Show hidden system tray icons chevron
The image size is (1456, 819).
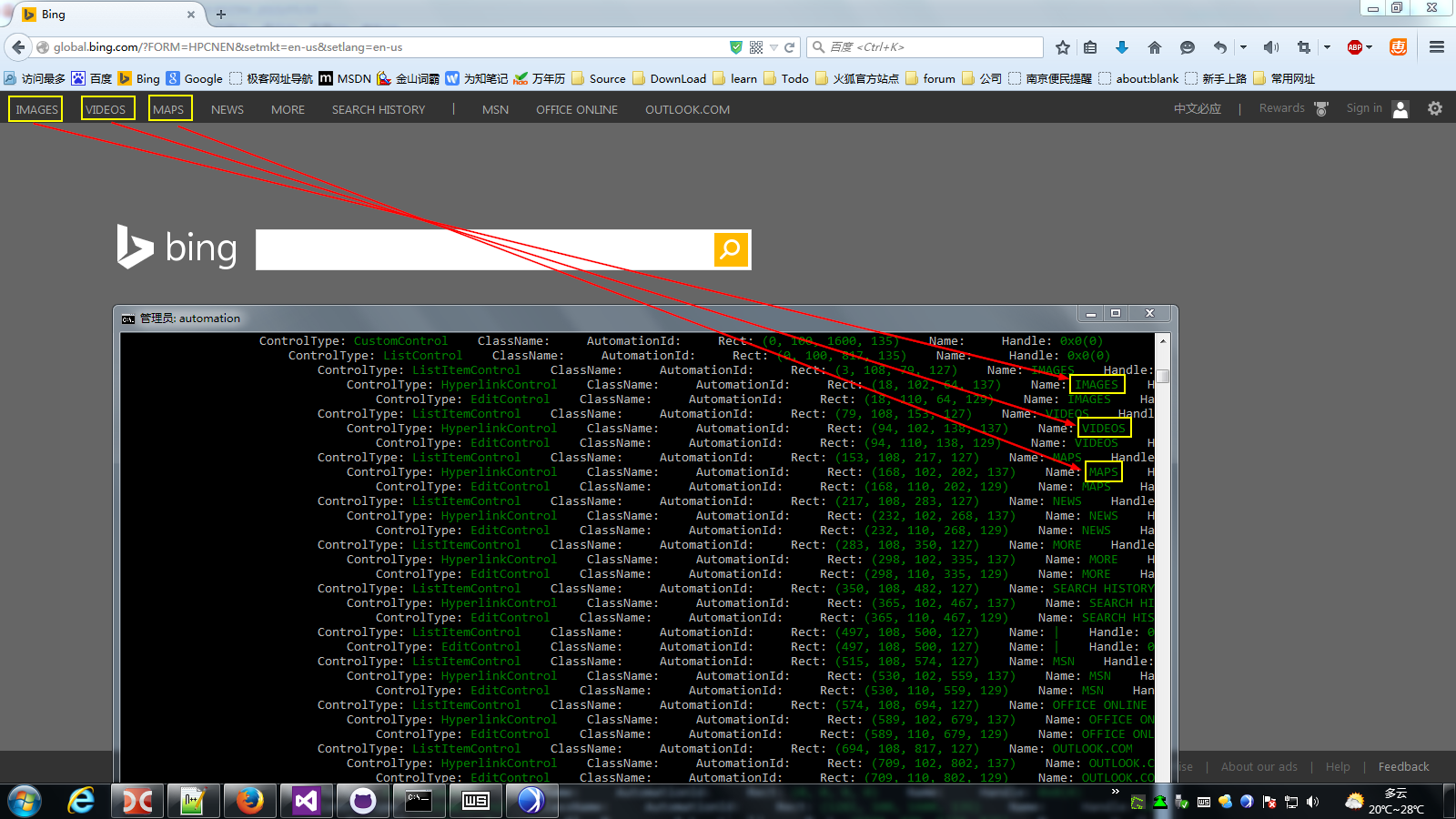pyautogui.click(x=1115, y=792)
